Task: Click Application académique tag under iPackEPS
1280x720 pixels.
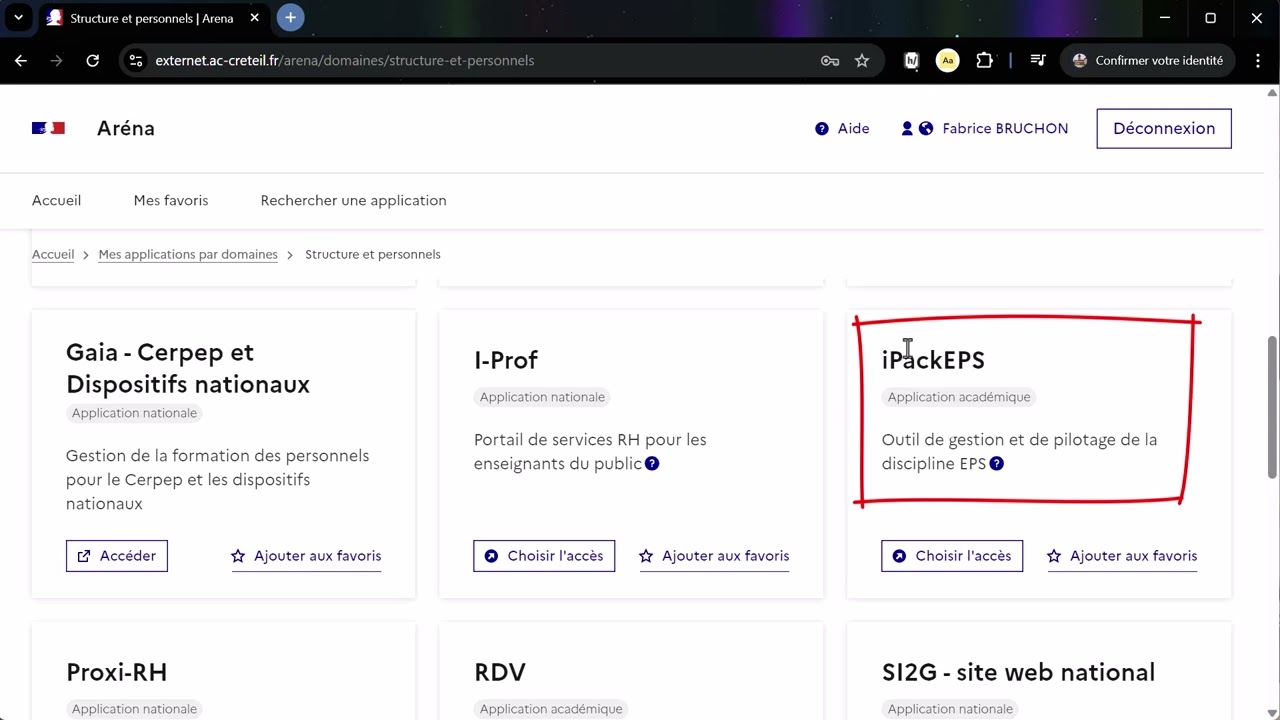Action: tap(959, 397)
